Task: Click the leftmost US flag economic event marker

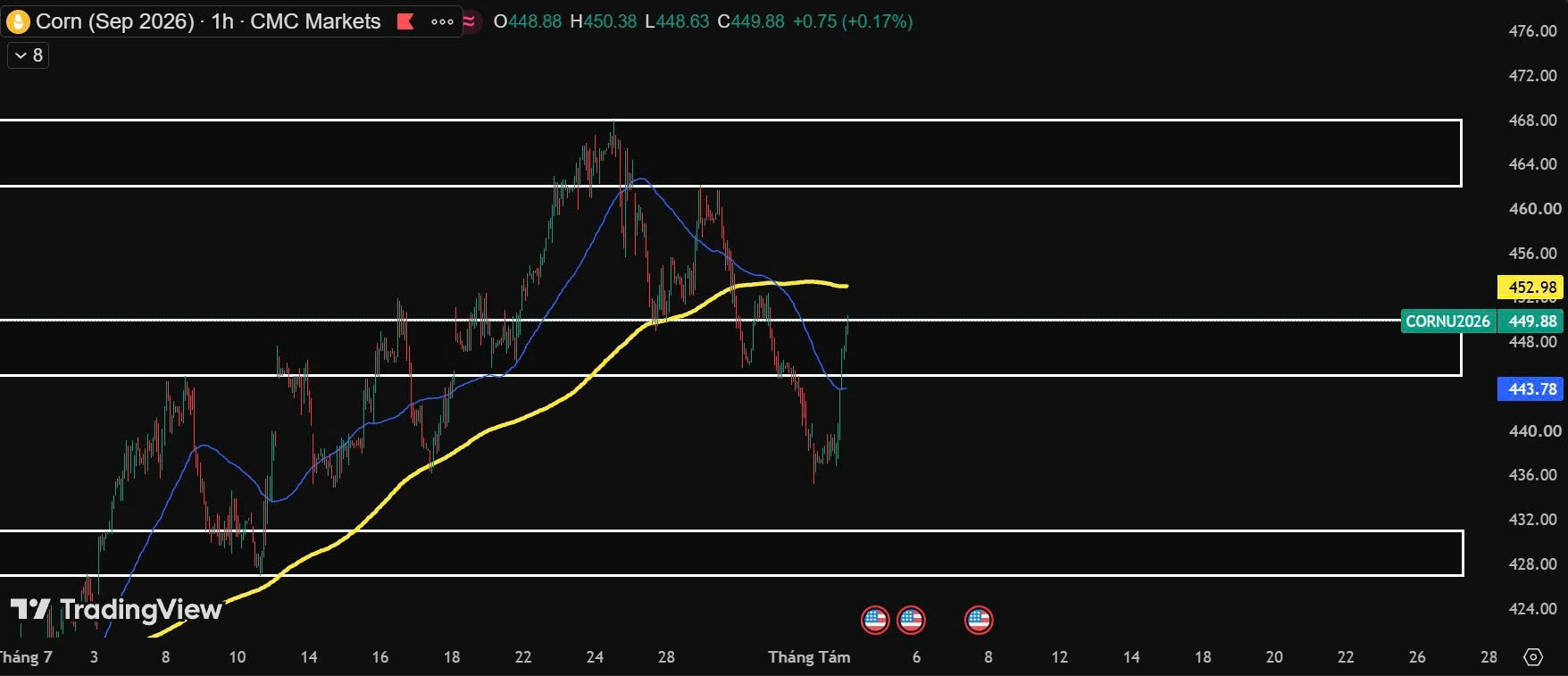Action: [x=875, y=620]
